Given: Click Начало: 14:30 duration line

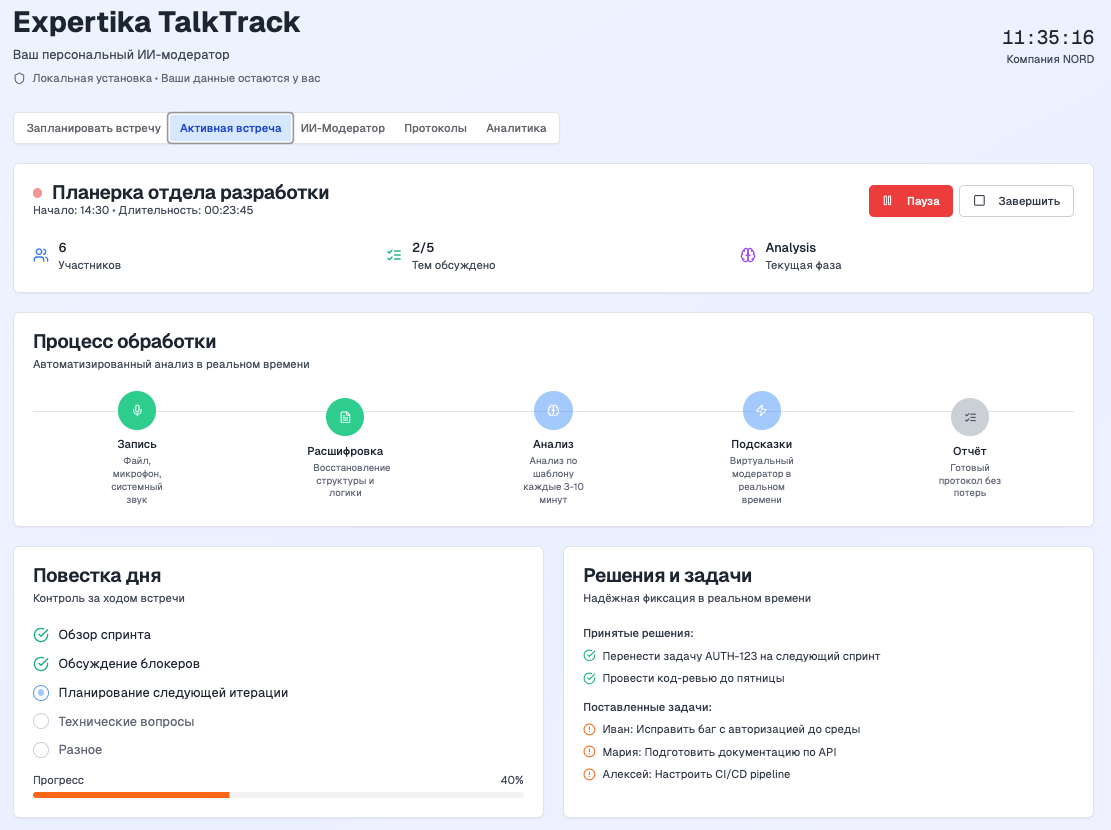Looking at the screenshot, I should pyautogui.click(x=143, y=211).
